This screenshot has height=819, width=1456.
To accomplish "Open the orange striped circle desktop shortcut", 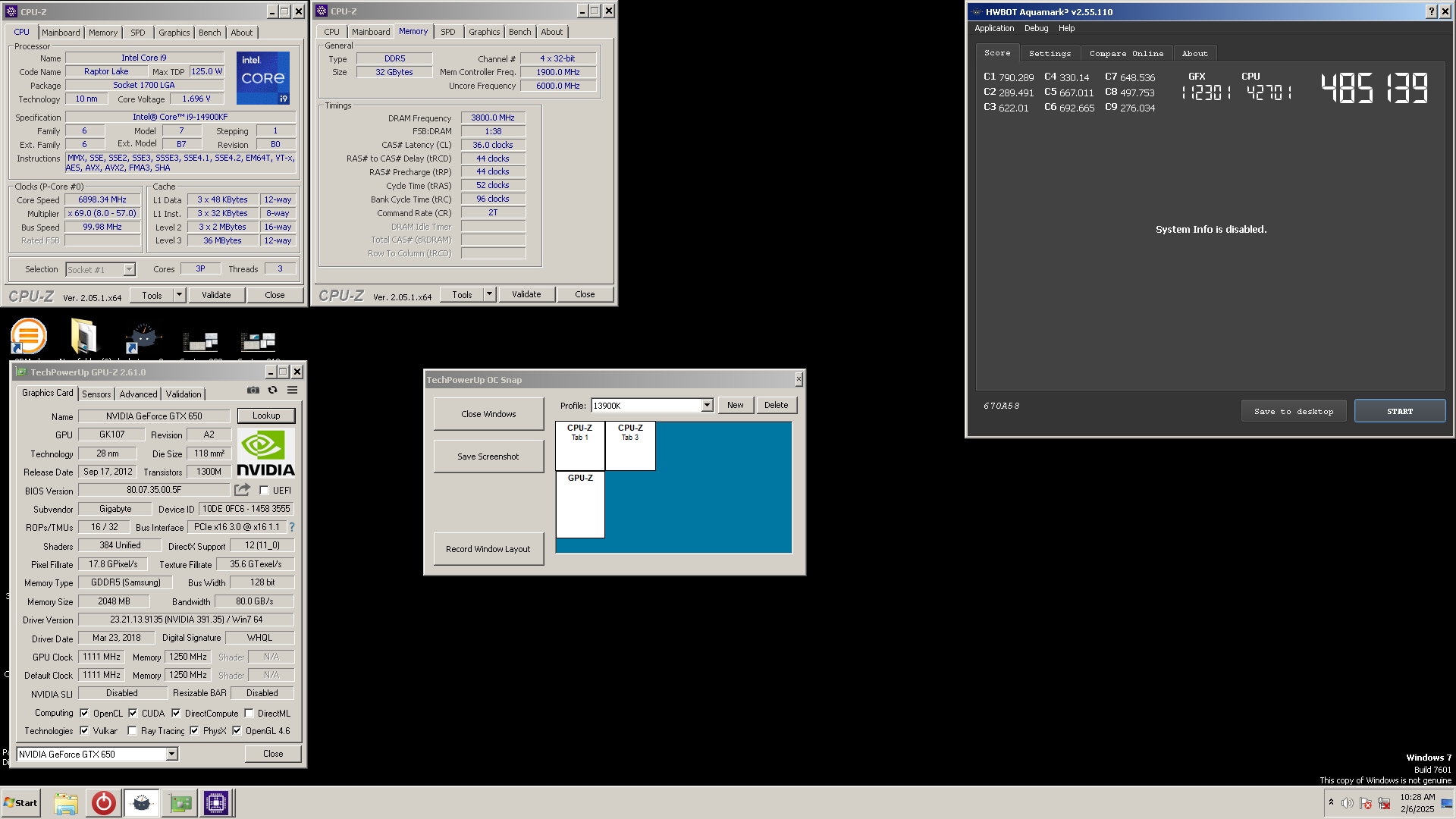I will (29, 336).
